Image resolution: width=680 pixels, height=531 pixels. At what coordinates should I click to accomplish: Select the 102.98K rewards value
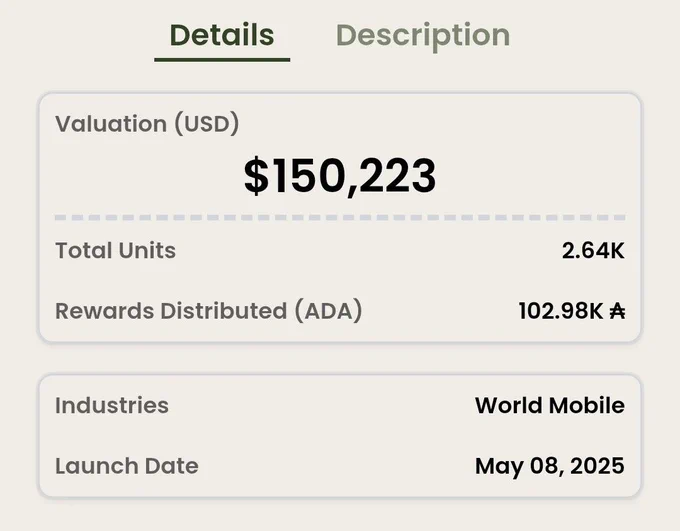click(x=561, y=311)
